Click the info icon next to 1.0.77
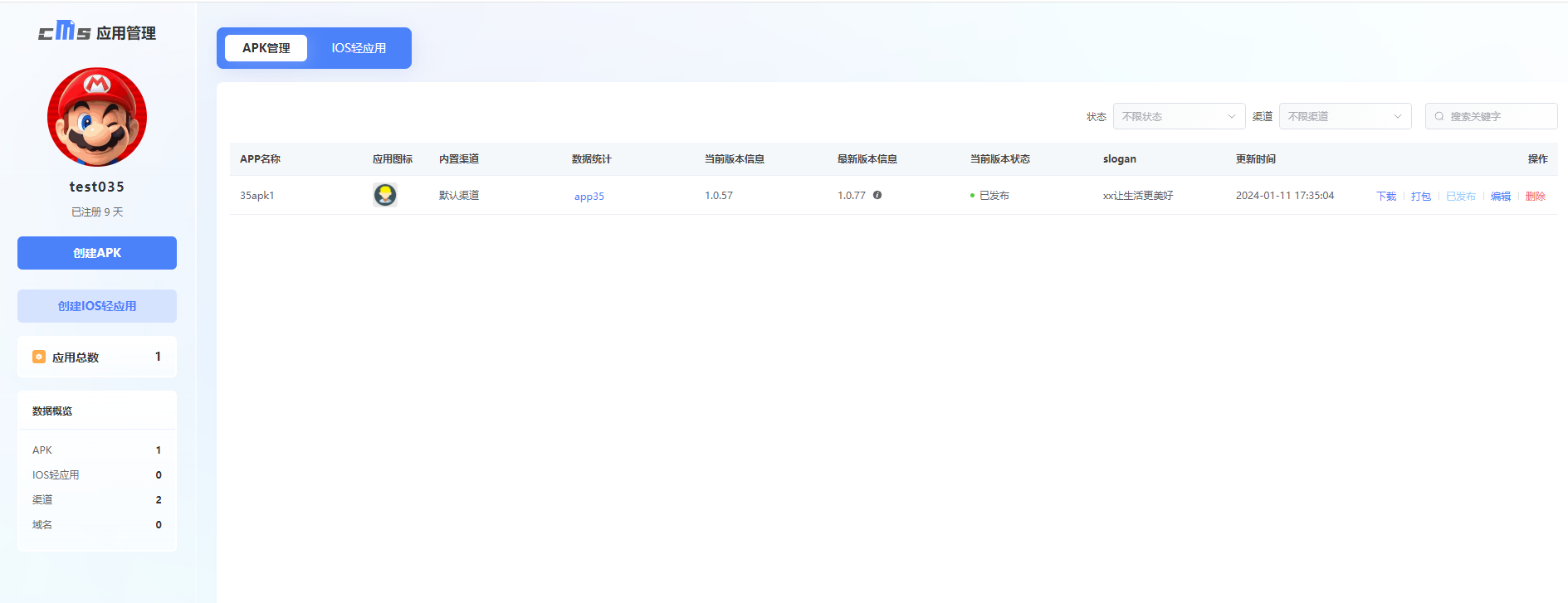This screenshot has height=603, width=1568. [x=877, y=195]
